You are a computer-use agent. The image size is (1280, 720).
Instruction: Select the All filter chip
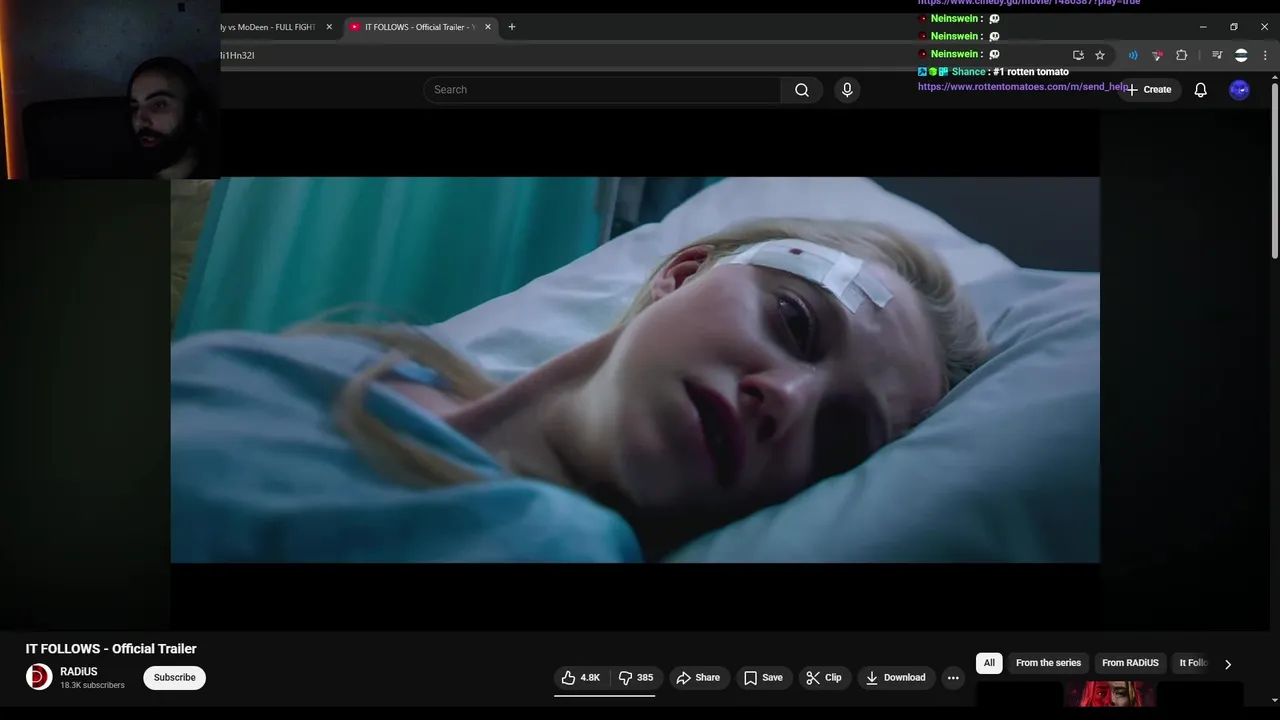tap(989, 663)
